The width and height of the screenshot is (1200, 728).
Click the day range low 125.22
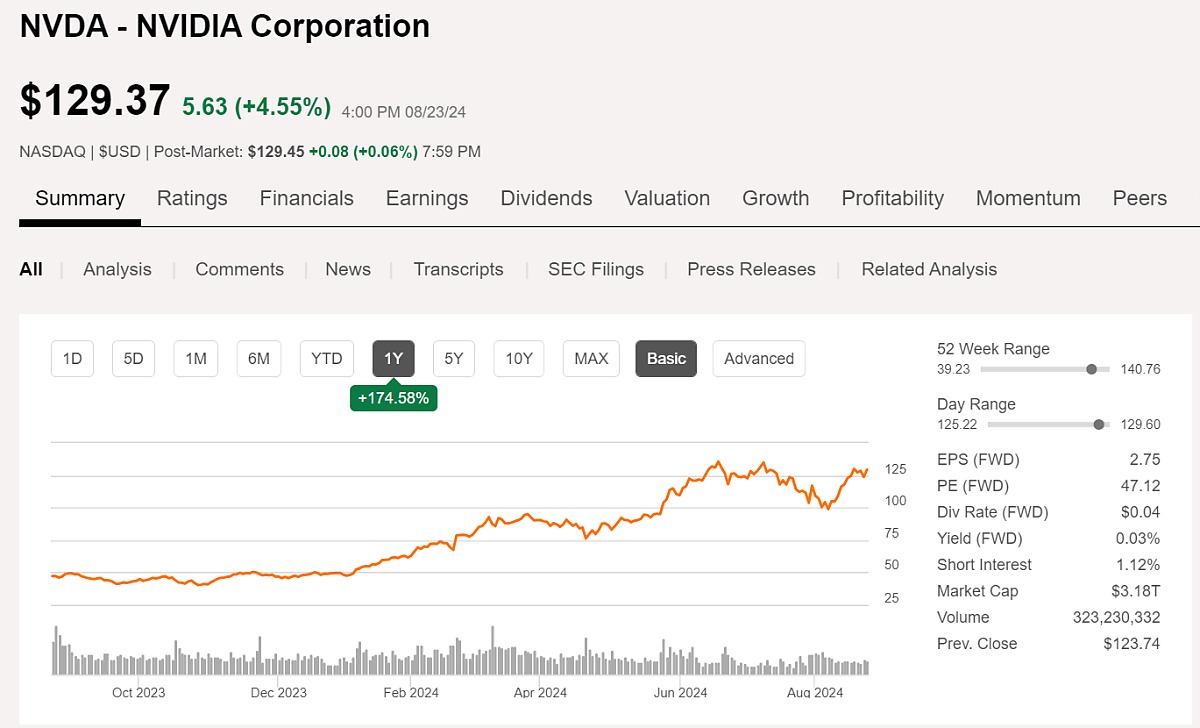[957, 424]
